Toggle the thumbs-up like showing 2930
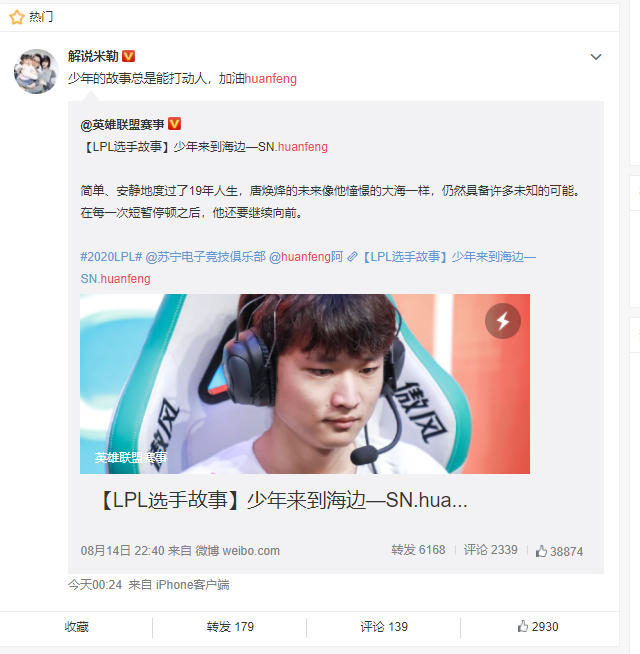The width and height of the screenshot is (640, 654). [538, 626]
